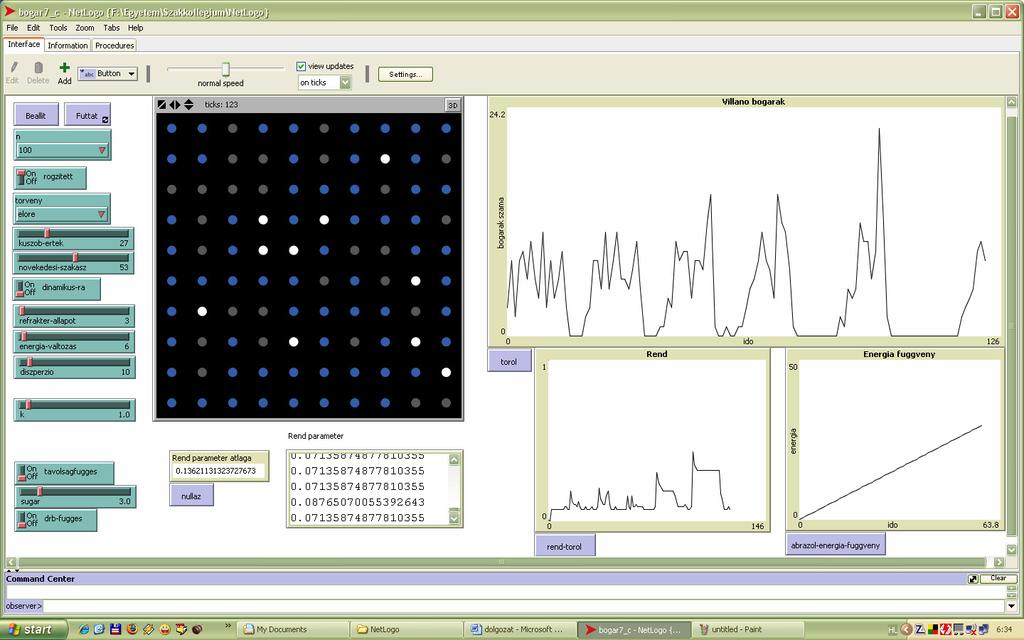The height and width of the screenshot is (640, 1024).
Task: Click the smiley face quick launch icon
Action: click(165, 630)
